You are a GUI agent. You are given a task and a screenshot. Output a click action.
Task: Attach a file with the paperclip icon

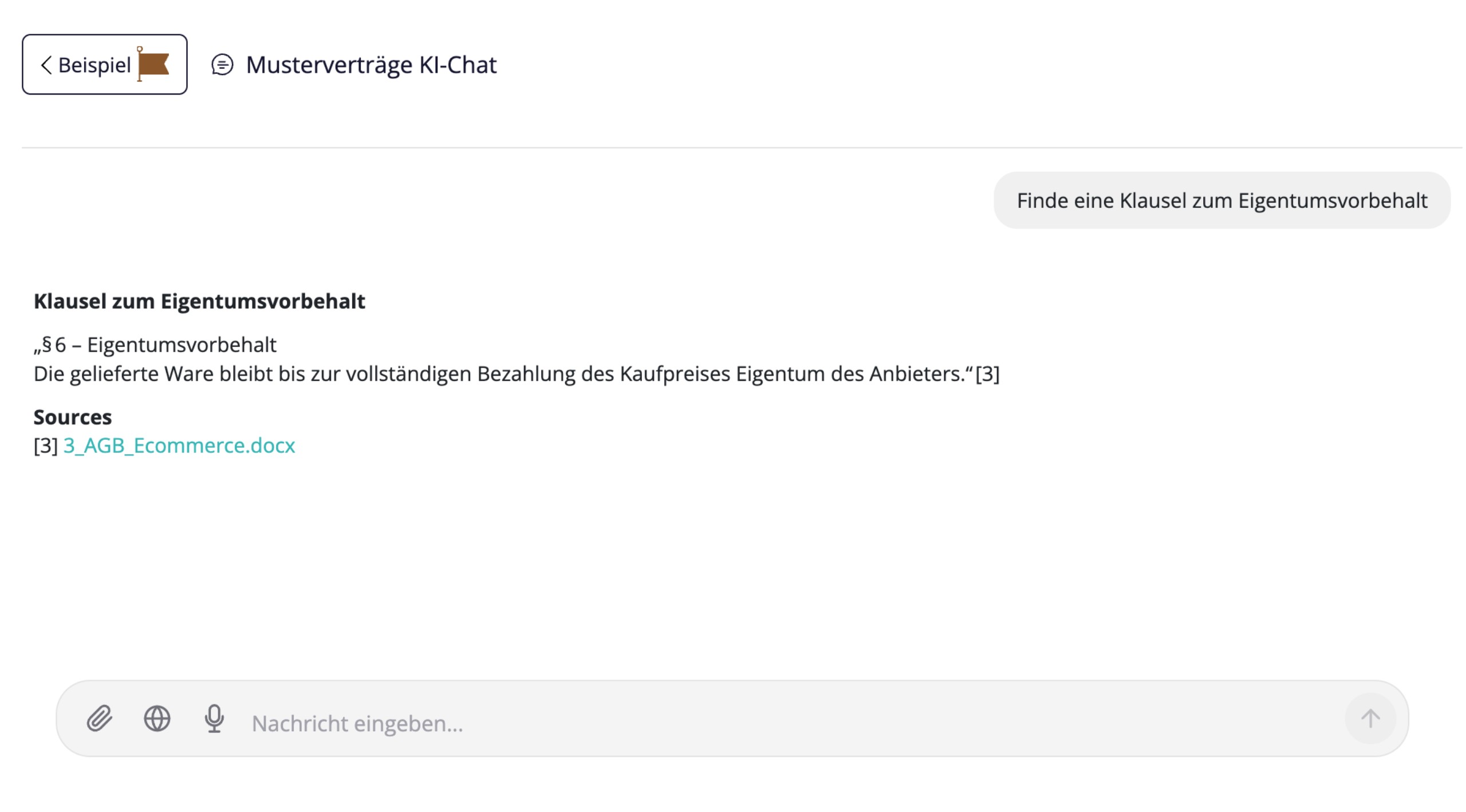[x=100, y=719]
